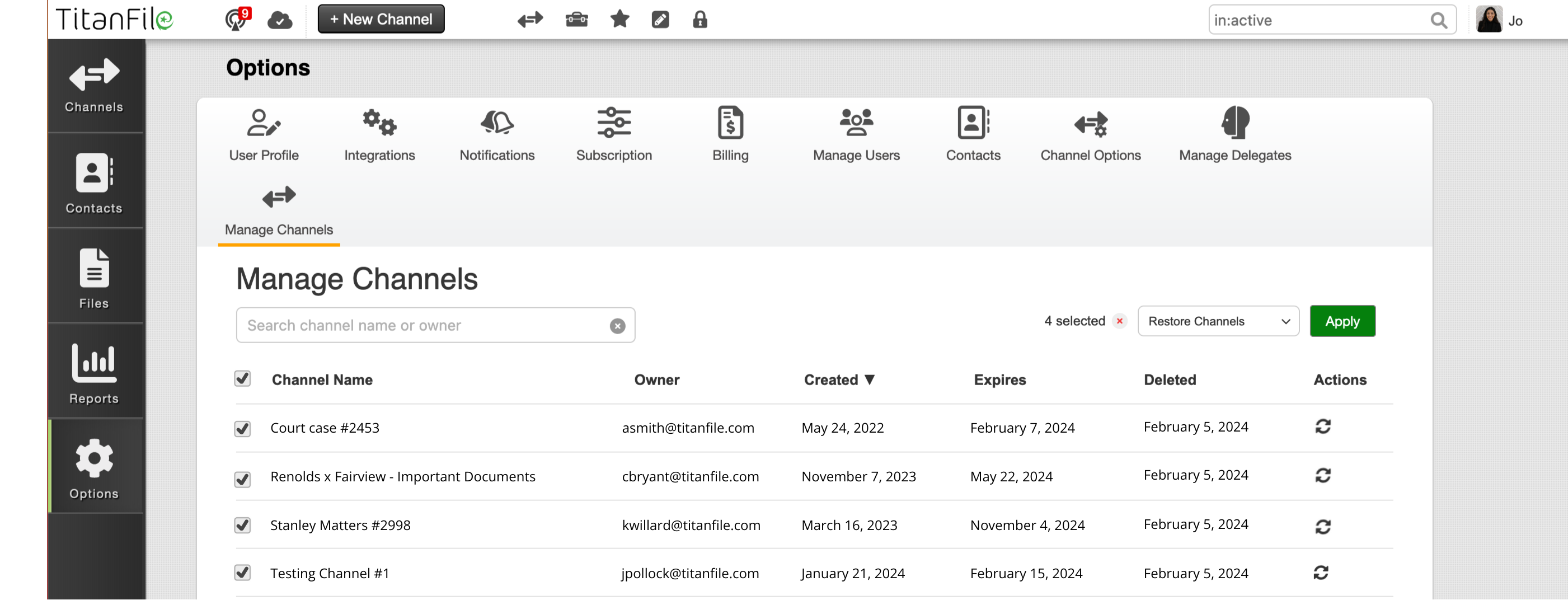1568x600 pixels.
Task: Open the Restore Channels dropdown
Action: 1218,321
